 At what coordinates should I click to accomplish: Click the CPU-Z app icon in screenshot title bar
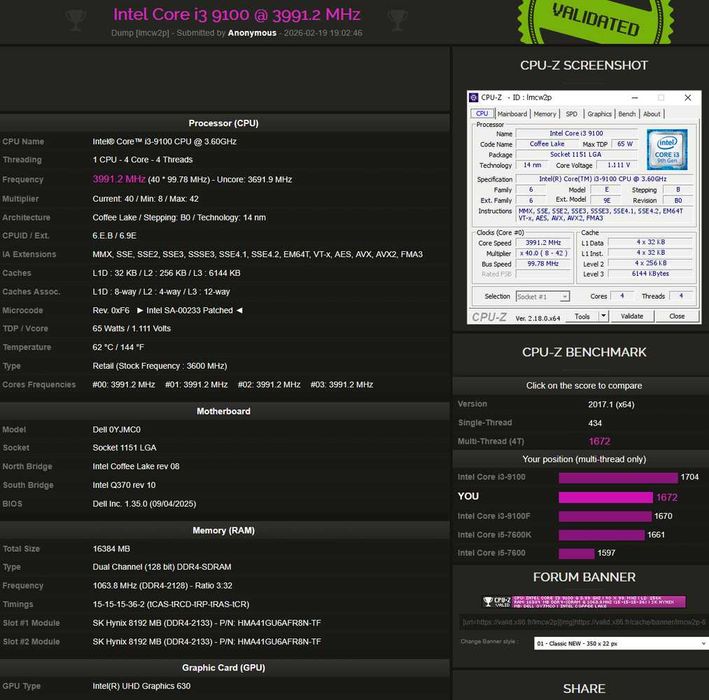(473, 97)
